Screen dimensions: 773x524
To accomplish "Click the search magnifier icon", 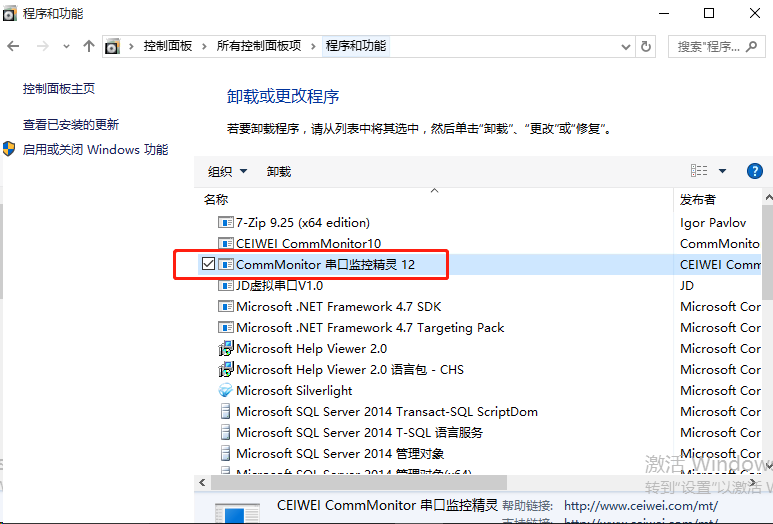I will click(751, 46).
